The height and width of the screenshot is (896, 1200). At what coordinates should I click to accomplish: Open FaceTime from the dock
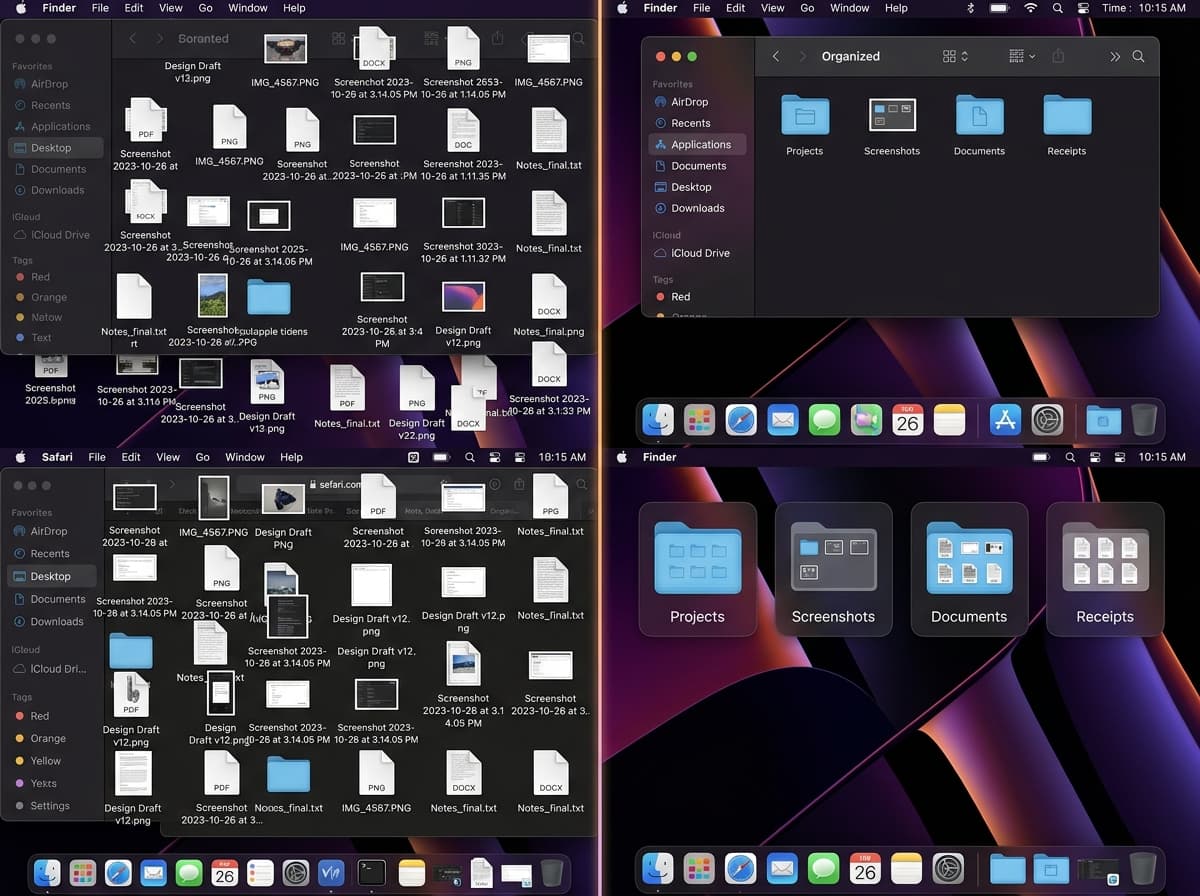pyautogui.click(x=865, y=420)
